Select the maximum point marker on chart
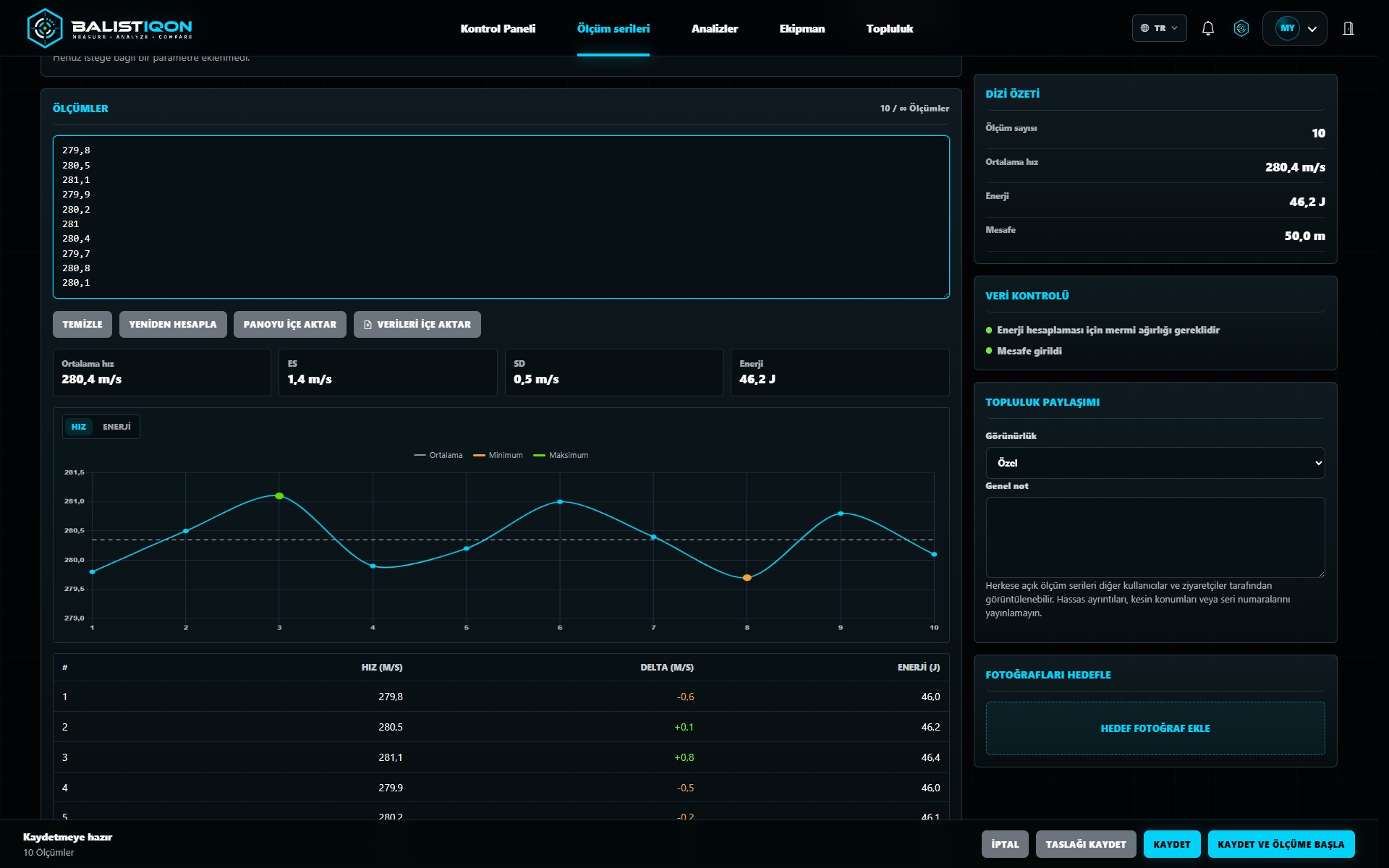 [279, 495]
